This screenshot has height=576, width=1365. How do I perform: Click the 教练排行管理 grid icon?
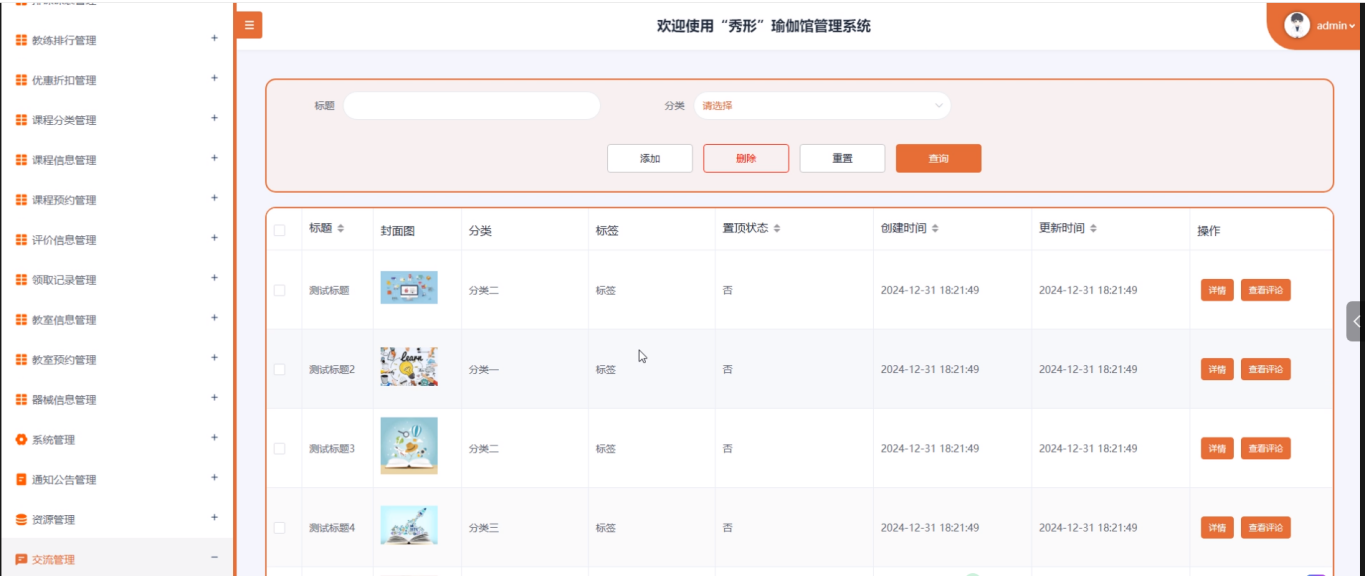(x=21, y=40)
